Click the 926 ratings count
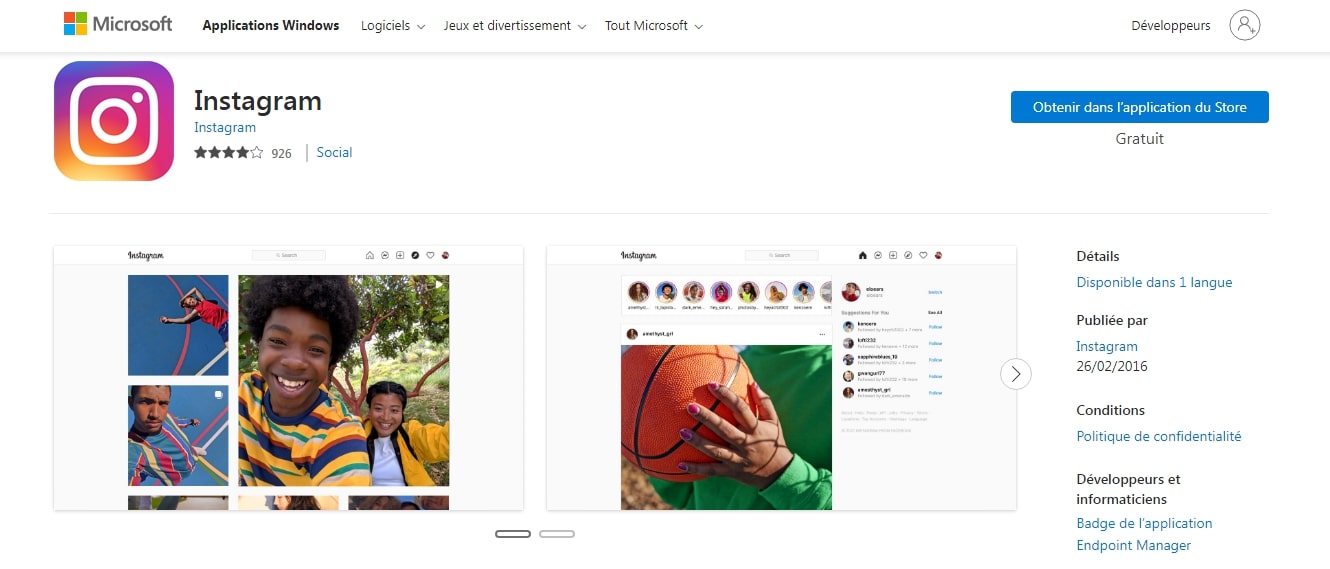 tap(282, 154)
